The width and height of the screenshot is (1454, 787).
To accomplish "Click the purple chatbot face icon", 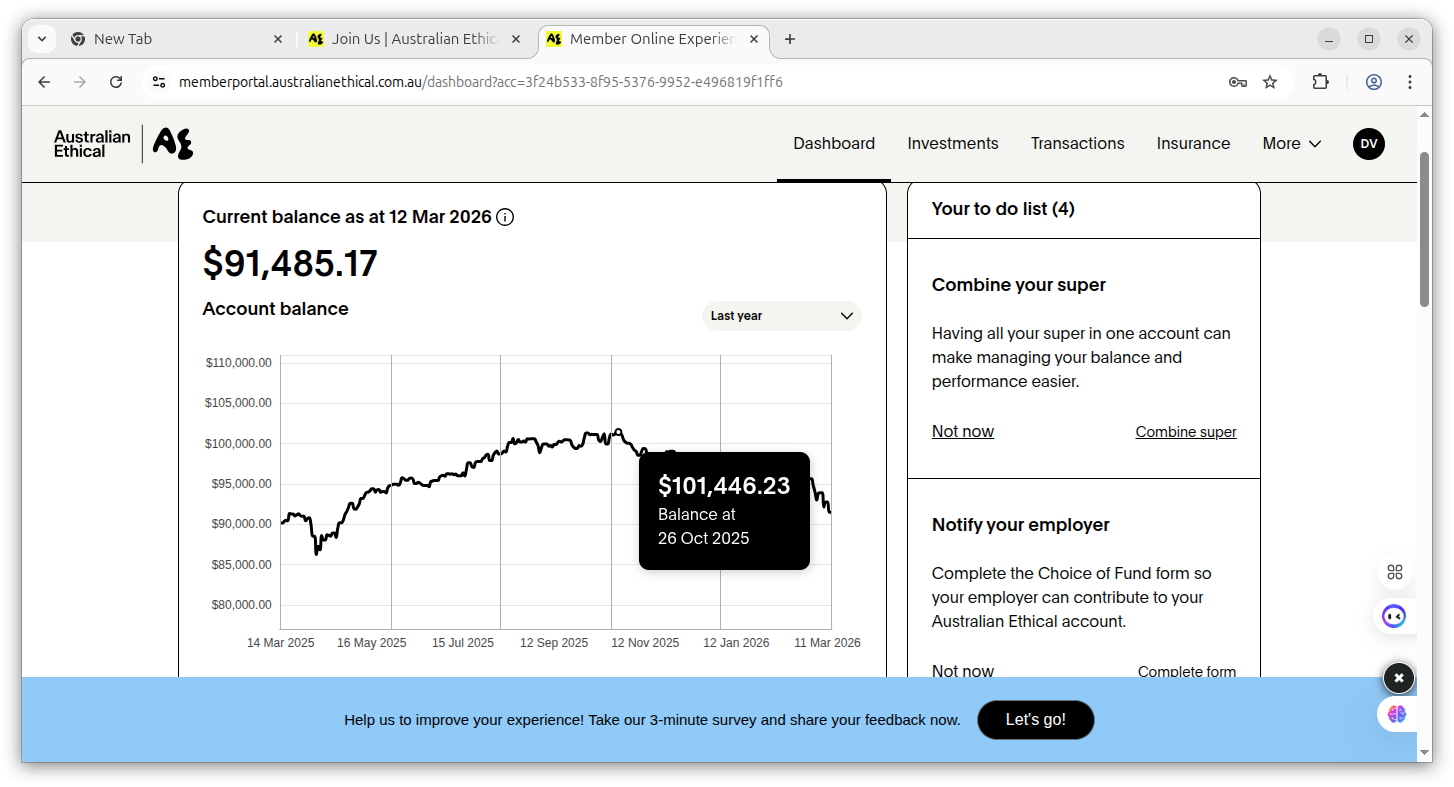I will pyautogui.click(x=1394, y=616).
